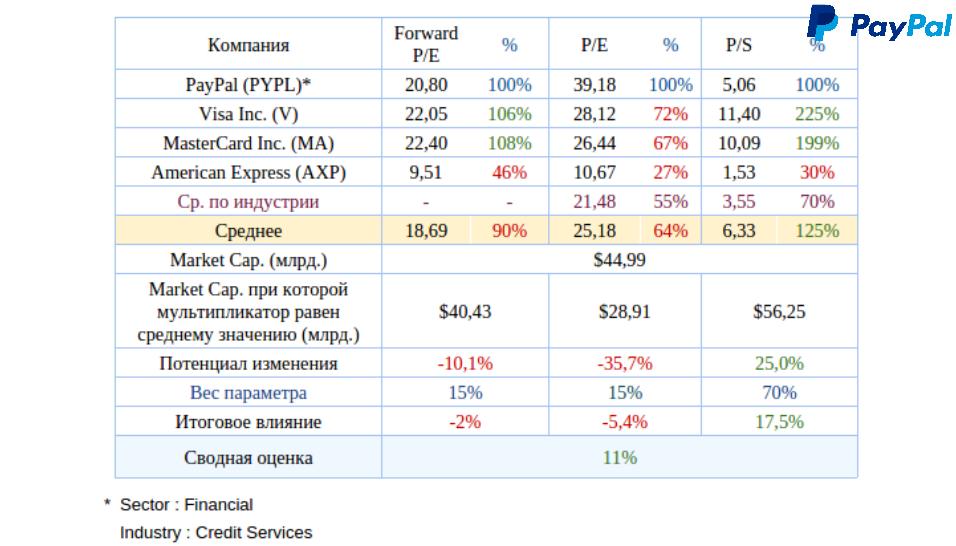Select the -35,7% potential change value
This screenshot has width=956, height=546.
625,364
